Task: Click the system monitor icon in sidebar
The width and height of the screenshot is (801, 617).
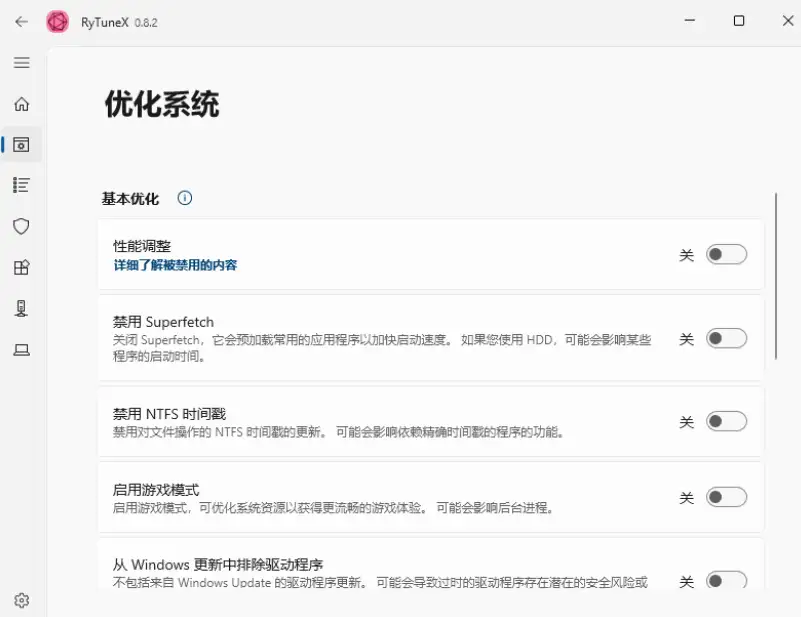Action: tap(21, 349)
